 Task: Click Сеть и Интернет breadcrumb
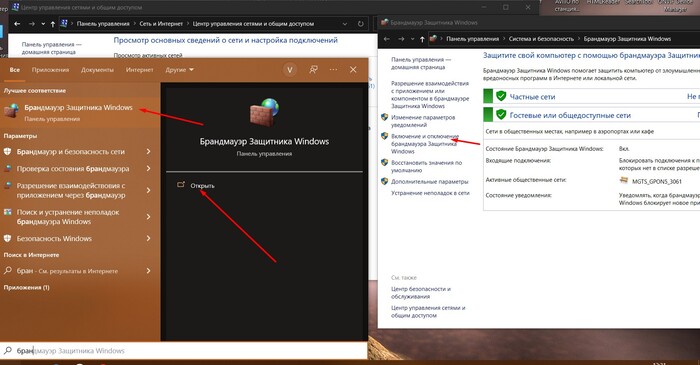click(x=161, y=24)
